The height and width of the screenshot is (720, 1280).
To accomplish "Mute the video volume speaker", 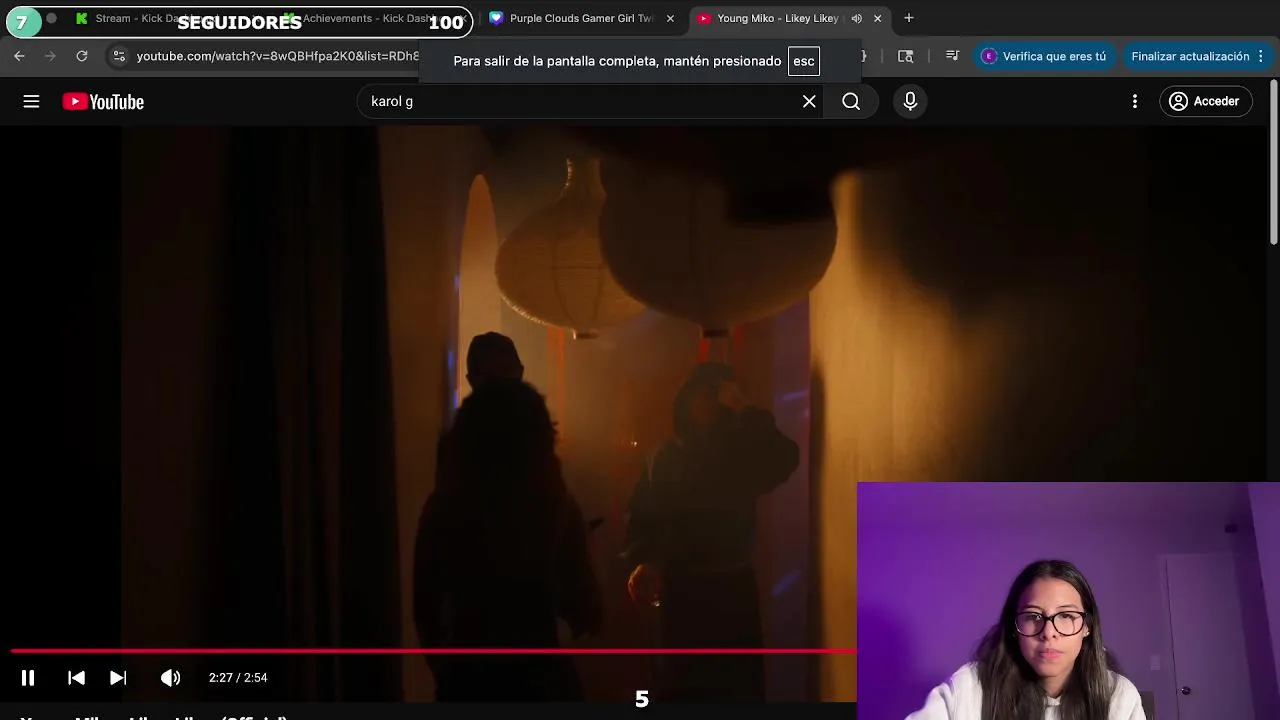I will coord(171,678).
